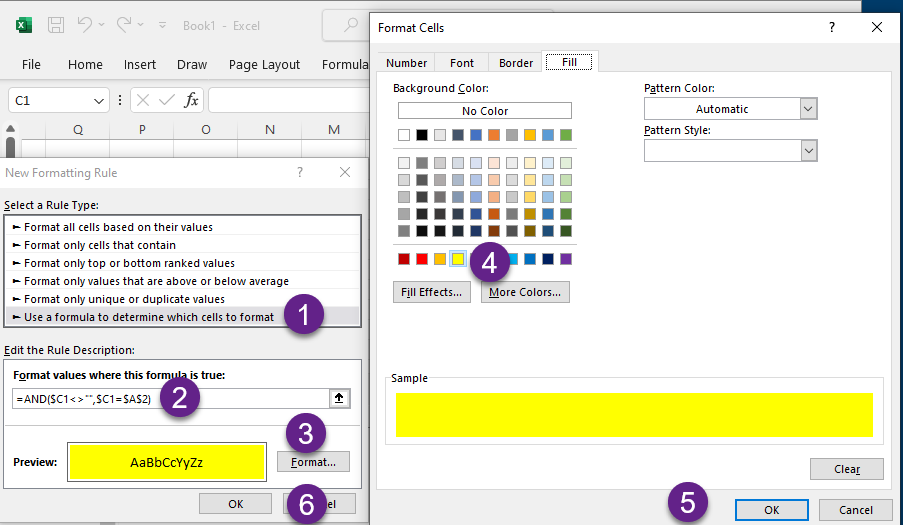Open the Page Layout ribbon tab

pos(264,64)
